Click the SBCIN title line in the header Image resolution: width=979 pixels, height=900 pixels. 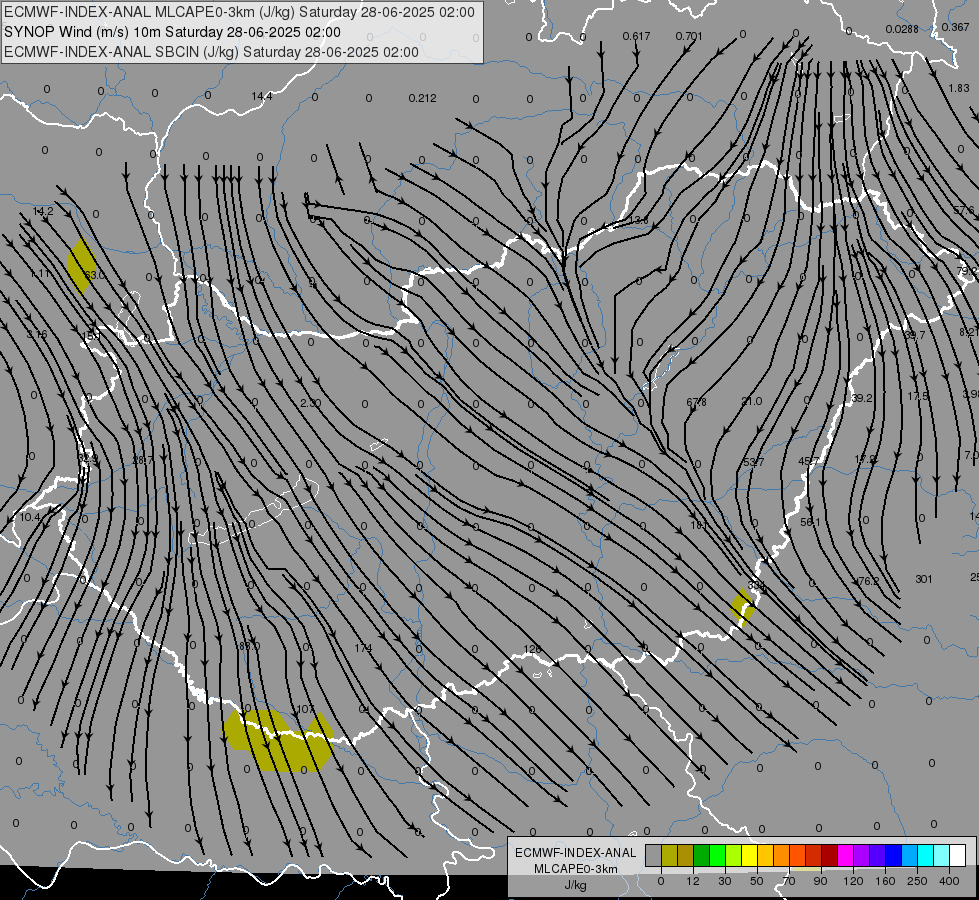211,52
